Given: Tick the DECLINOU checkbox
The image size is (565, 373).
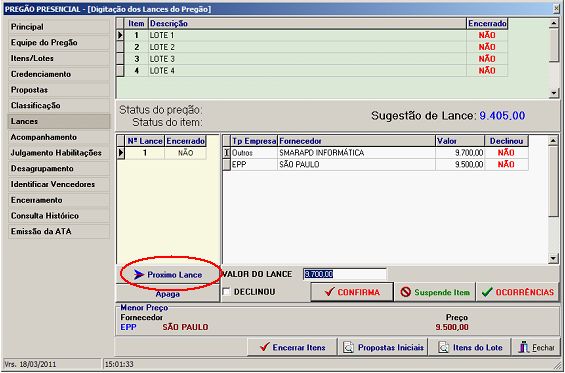Looking at the screenshot, I should [x=226, y=292].
